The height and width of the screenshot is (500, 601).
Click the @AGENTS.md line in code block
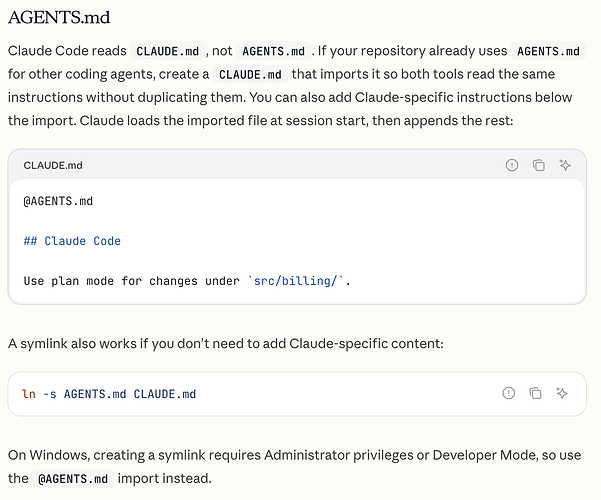click(x=58, y=201)
